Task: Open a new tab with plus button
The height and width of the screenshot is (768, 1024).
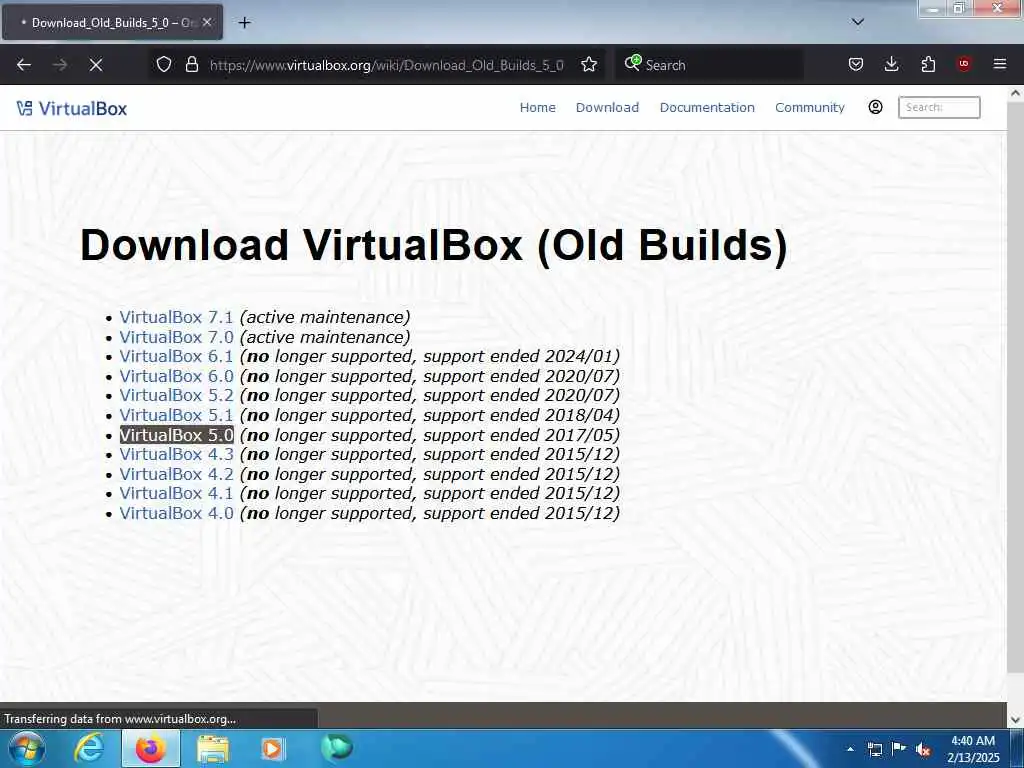Action: (x=244, y=23)
